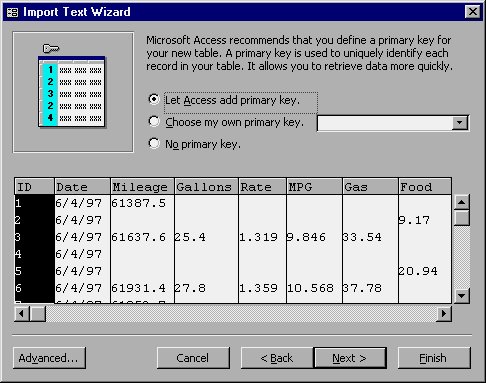Click the Import Text Wizard title bar icon

coord(12,12)
